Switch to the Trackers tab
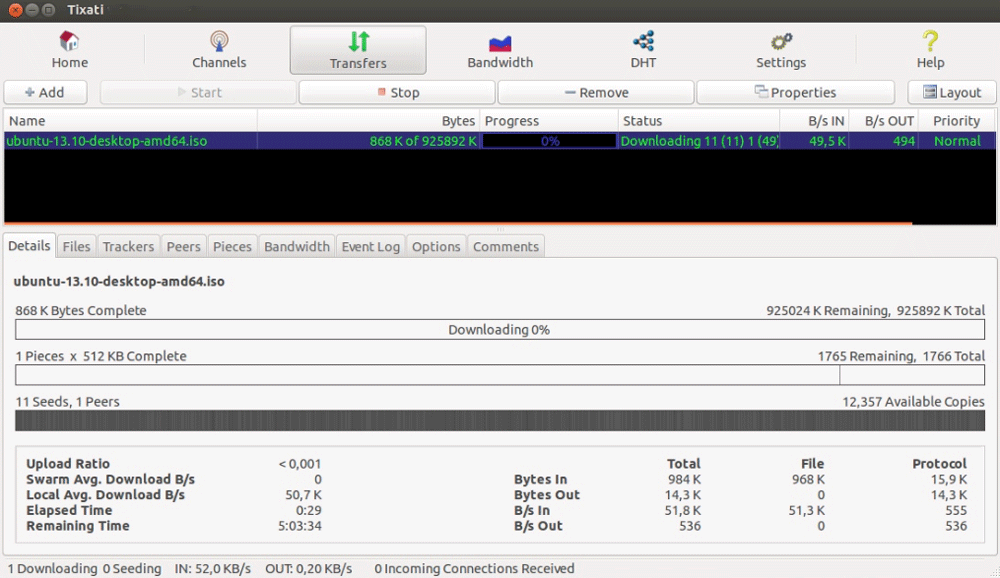Screen dimensions: 1000x578 tap(128, 247)
